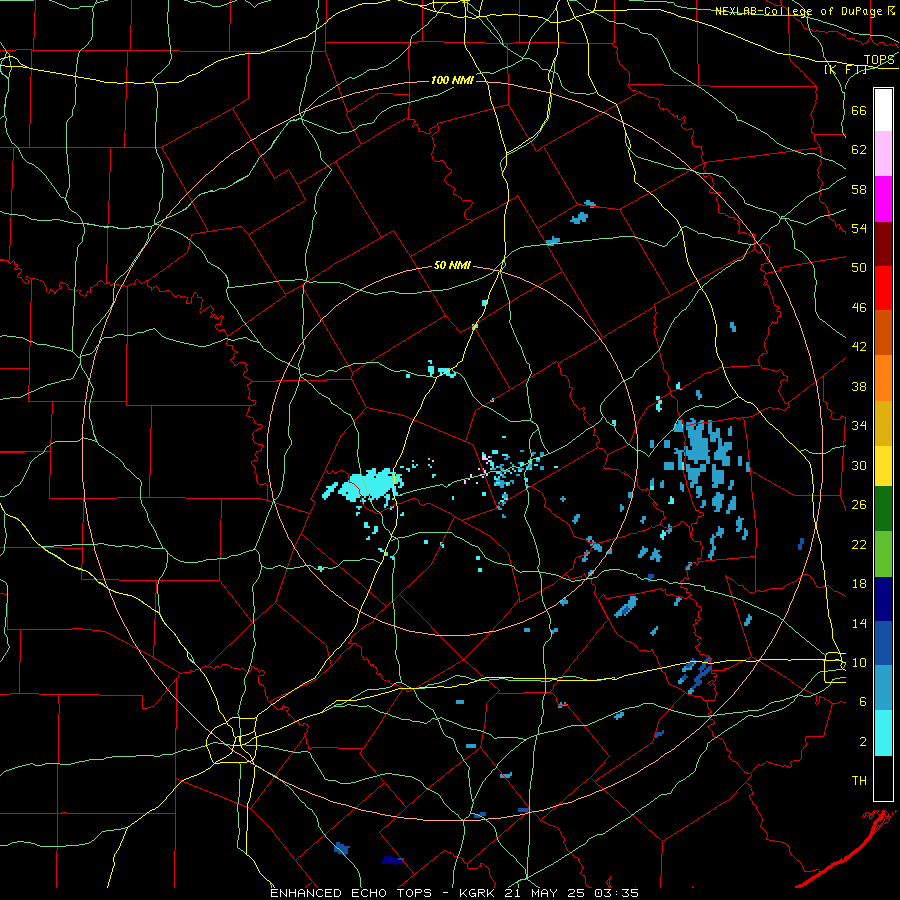Click the '18' scale value
Viewport: 900px width, 900px height.
tap(859, 584)
